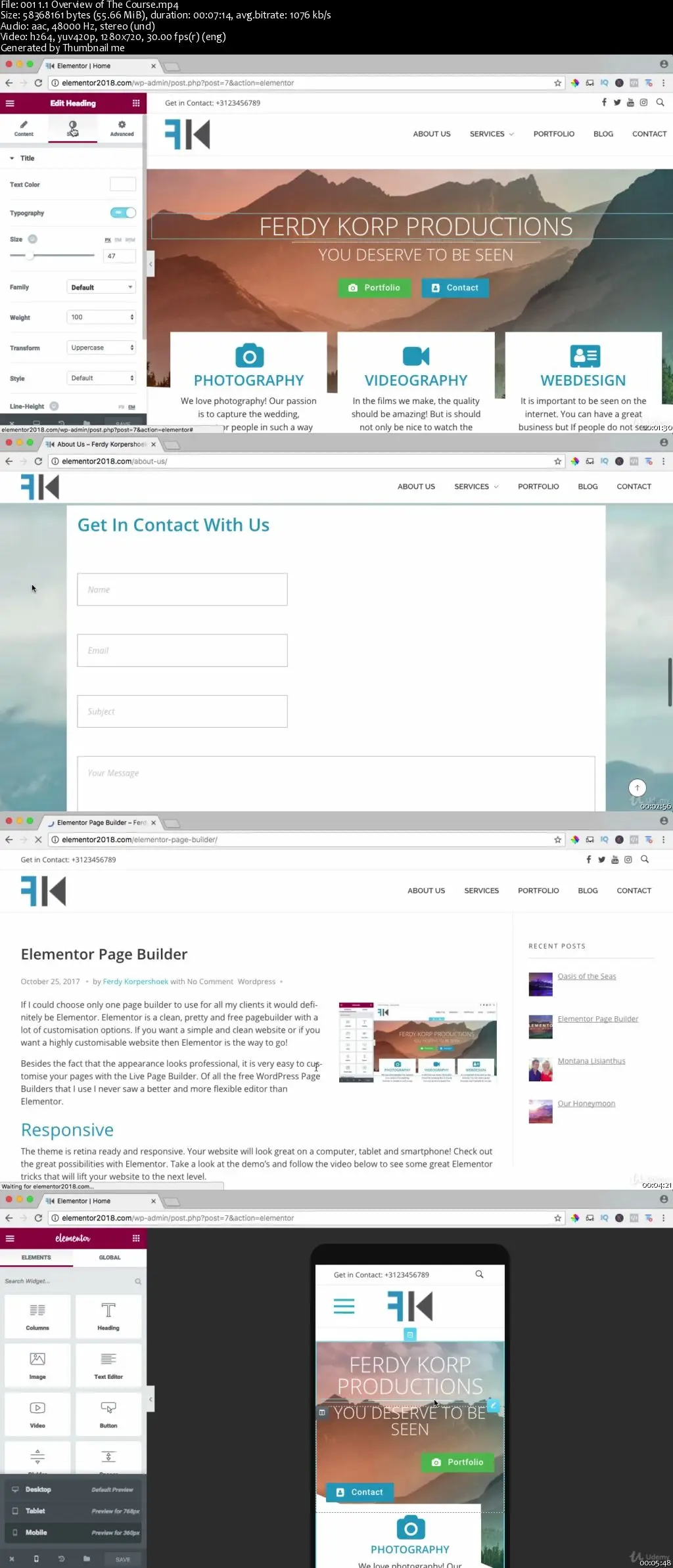The height and width of the screenshot is (1568, 673).
Task: Select the Columns widget
Action: tap(37, 1316)
